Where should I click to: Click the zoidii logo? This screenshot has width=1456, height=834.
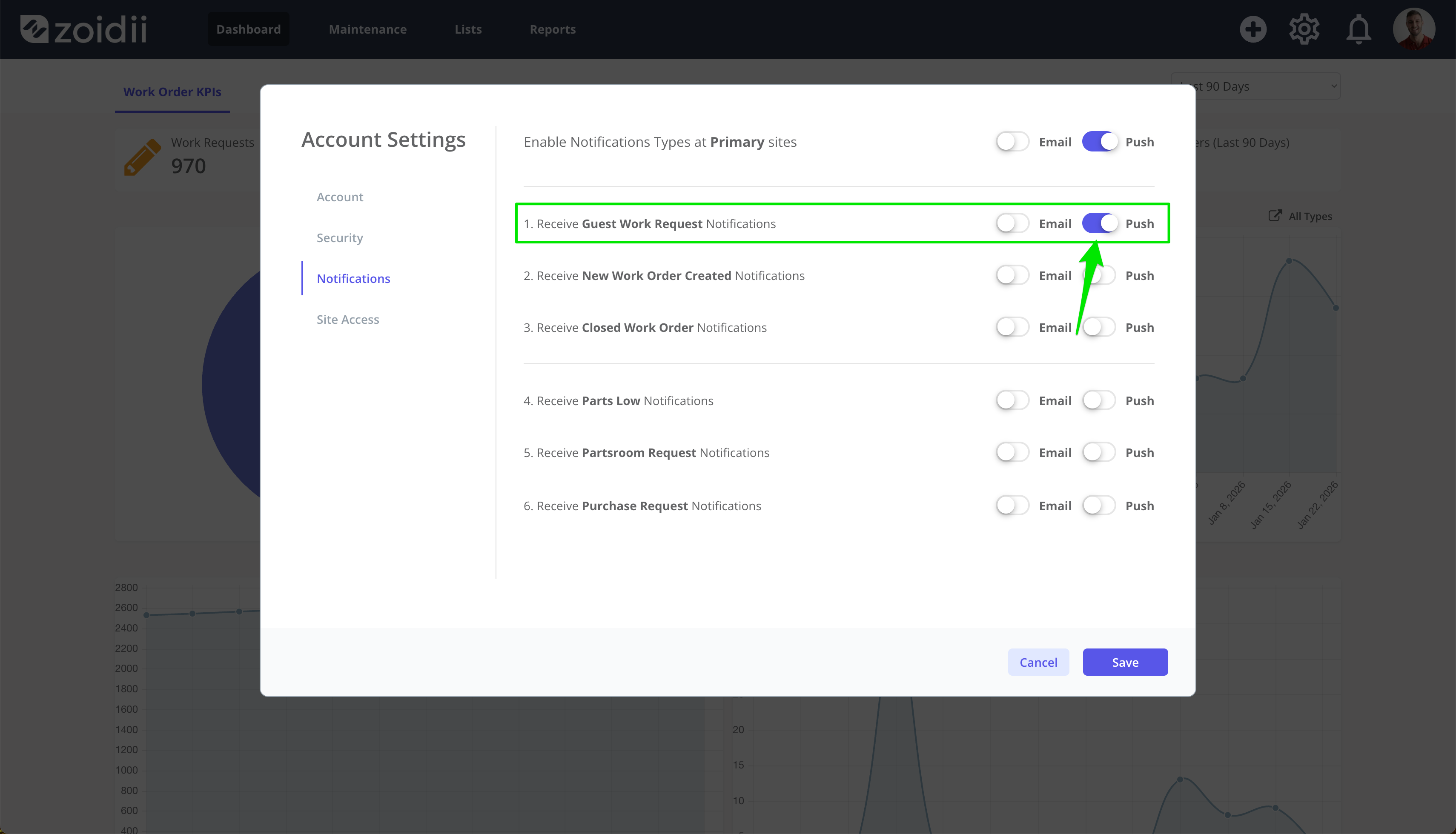tap(84, 29)
